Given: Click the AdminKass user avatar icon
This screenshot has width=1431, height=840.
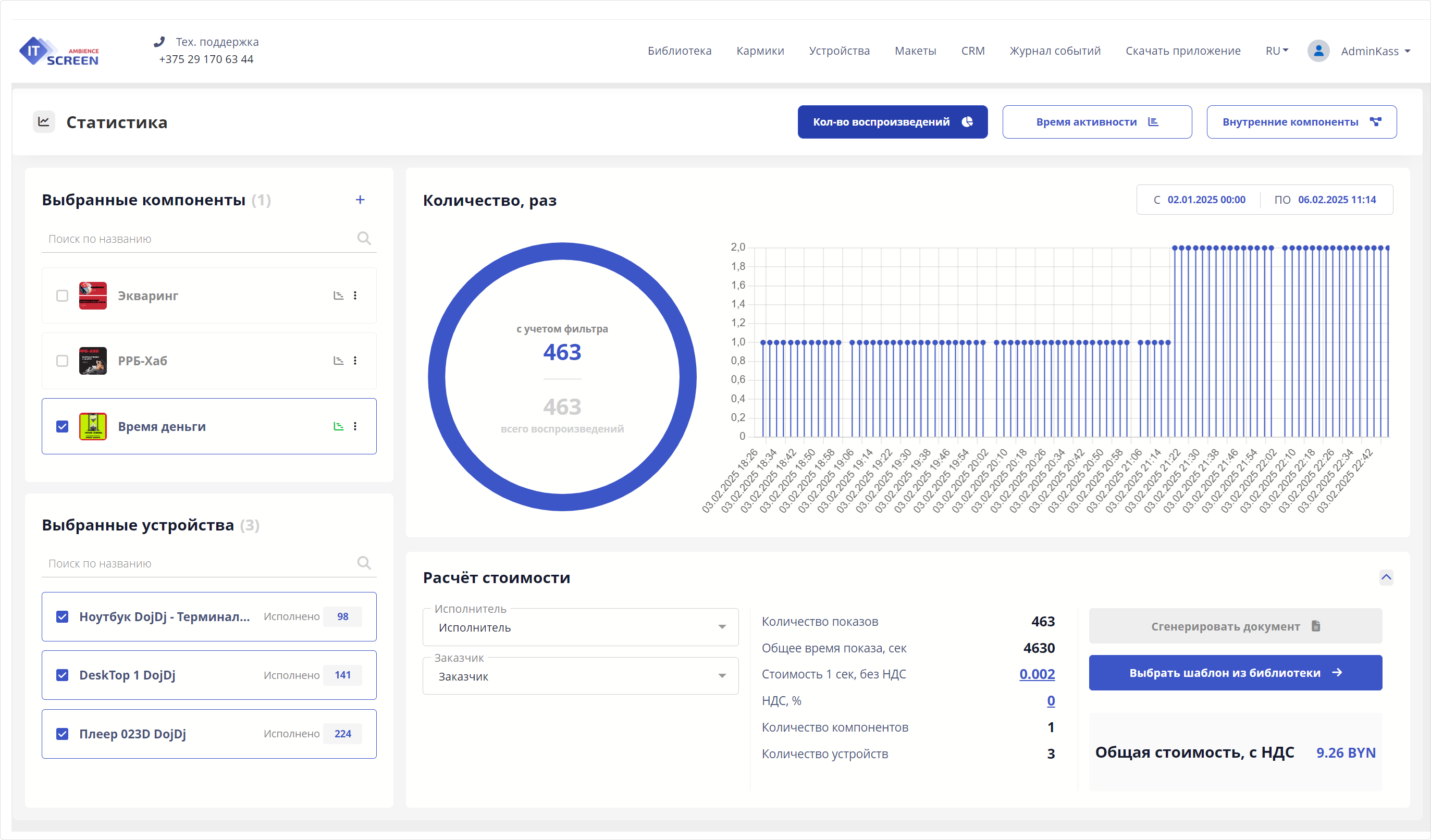Looking at the screenshot, I should (1318, 51).
